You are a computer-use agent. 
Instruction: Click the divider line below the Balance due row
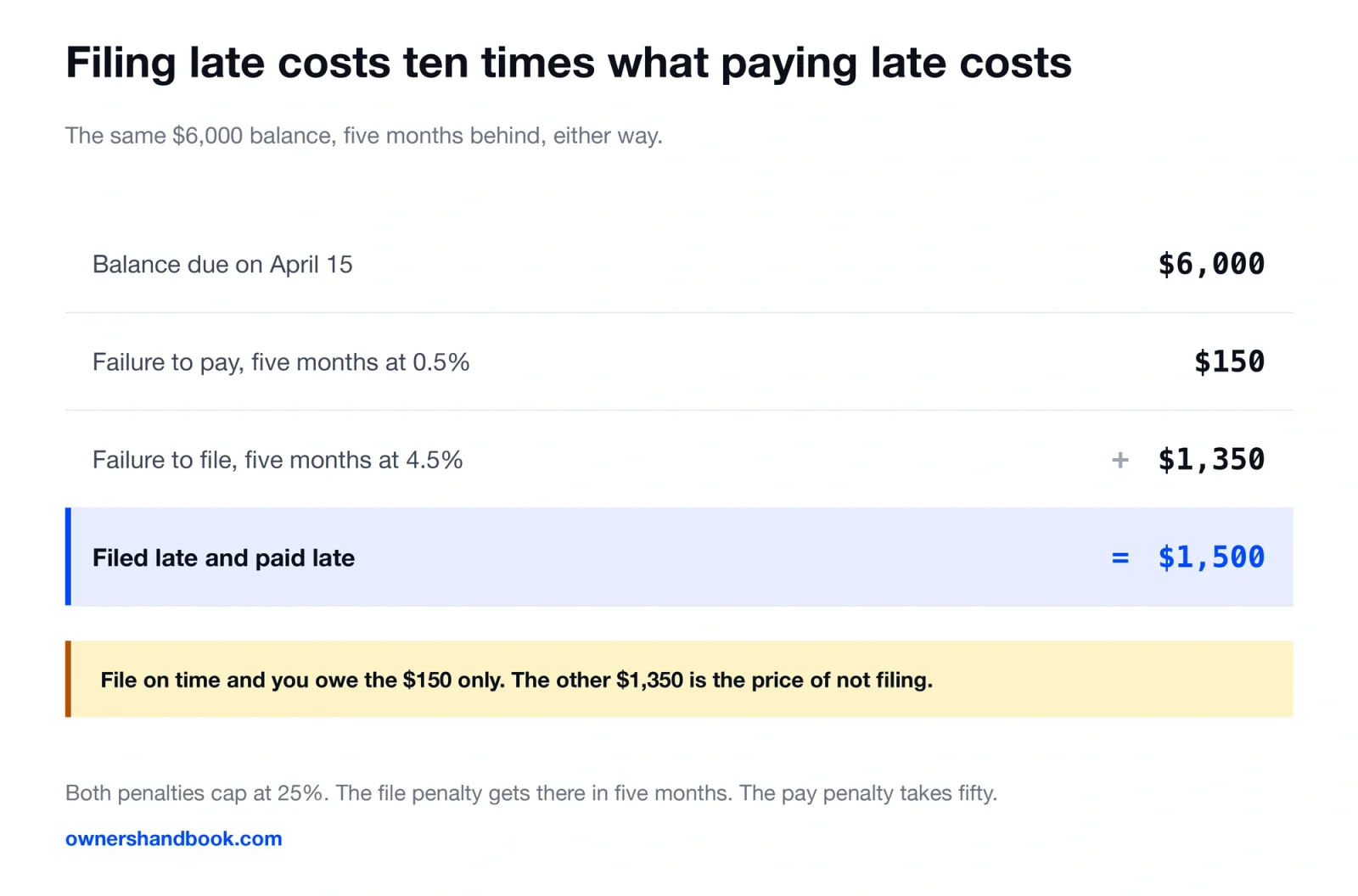coord(679,312)
